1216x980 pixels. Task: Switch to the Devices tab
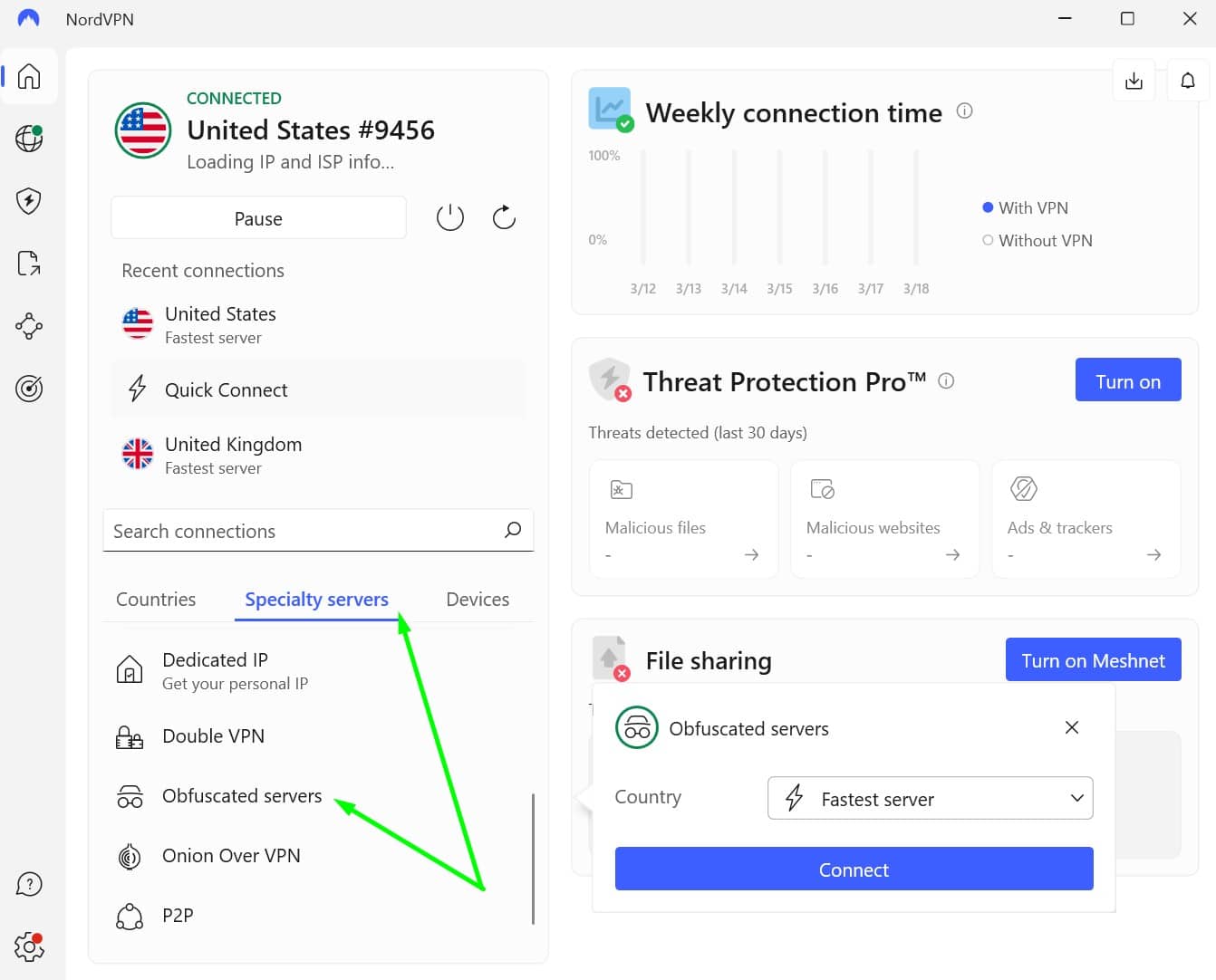[x=478, y=600]
